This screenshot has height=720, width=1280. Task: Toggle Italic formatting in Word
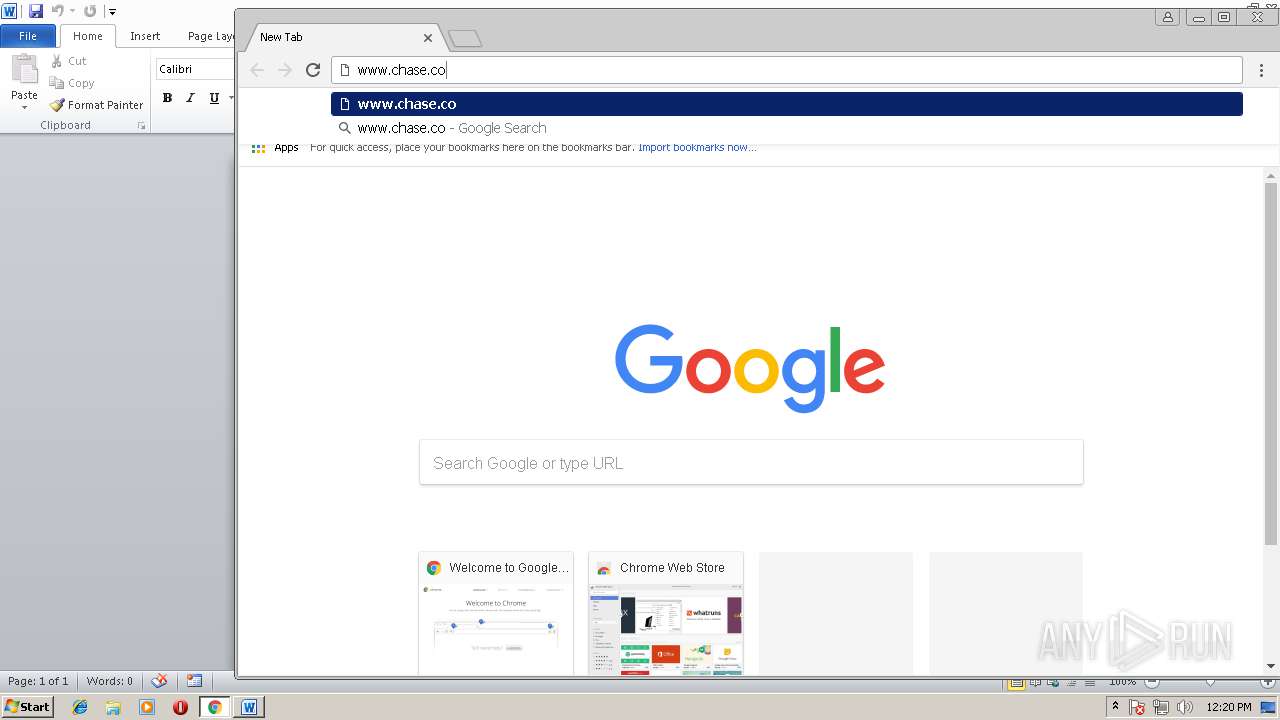coord(190,98)
